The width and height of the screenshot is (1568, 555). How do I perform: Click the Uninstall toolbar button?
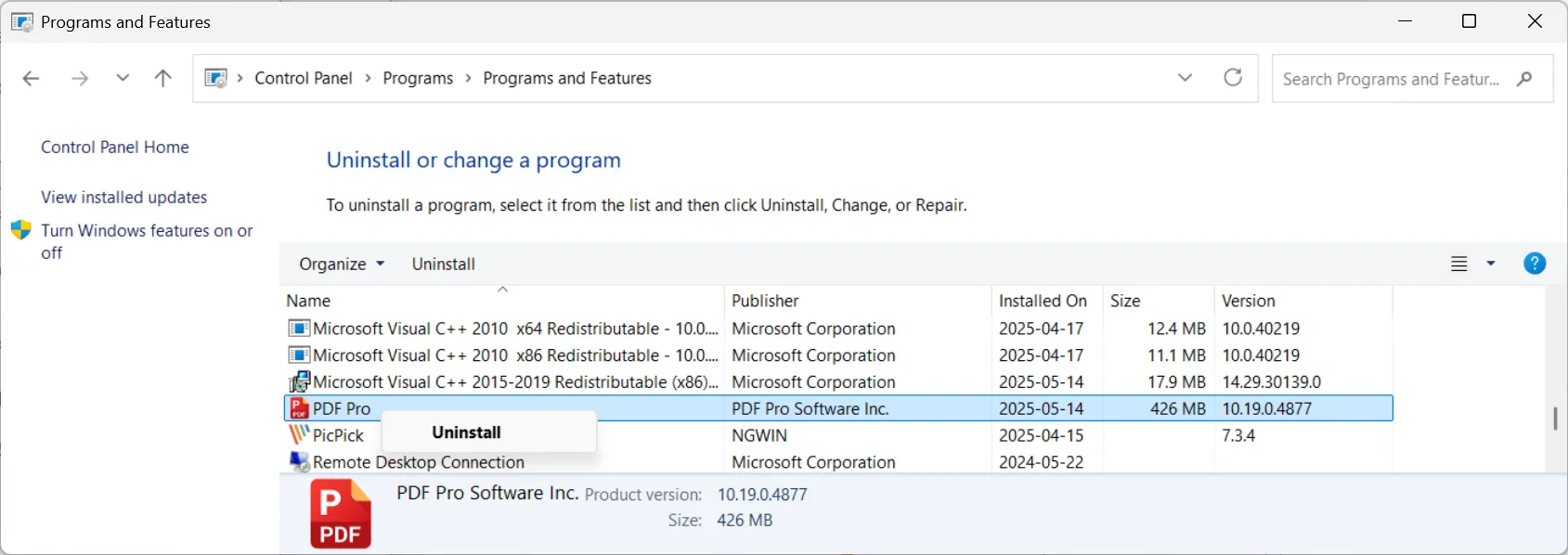coord(444,264)
